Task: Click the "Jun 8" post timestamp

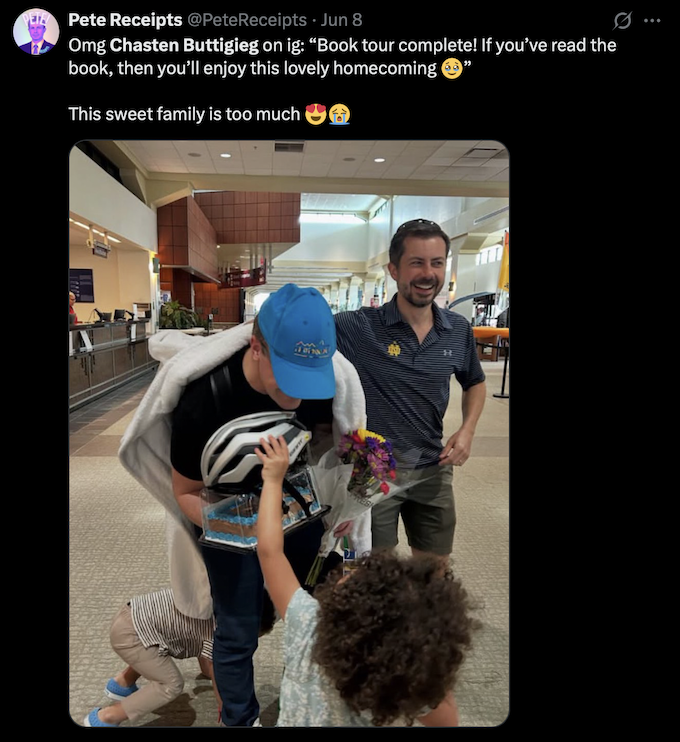Action: [341, 20]
